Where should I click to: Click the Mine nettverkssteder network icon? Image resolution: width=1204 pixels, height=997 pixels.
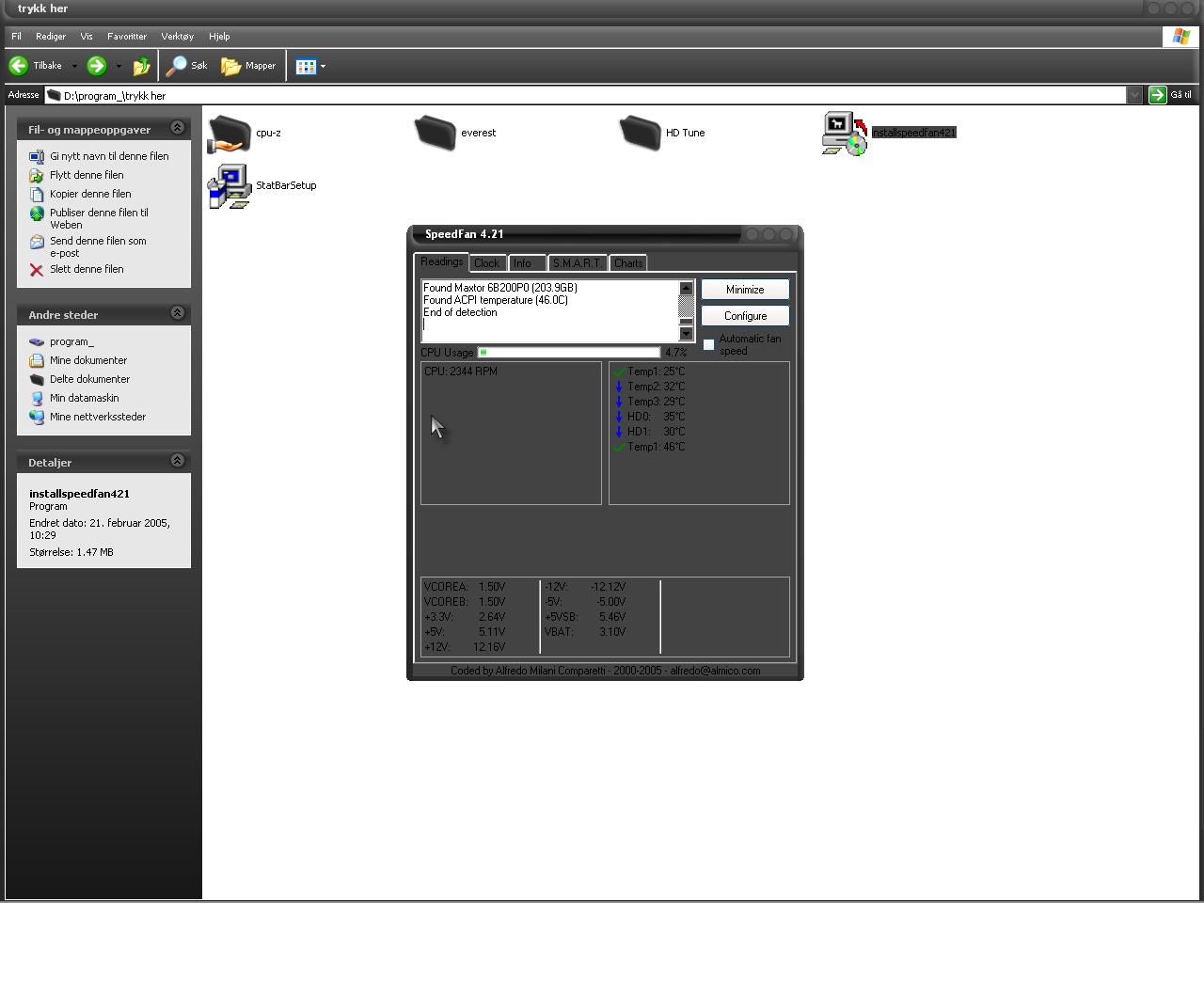[37, 417]
